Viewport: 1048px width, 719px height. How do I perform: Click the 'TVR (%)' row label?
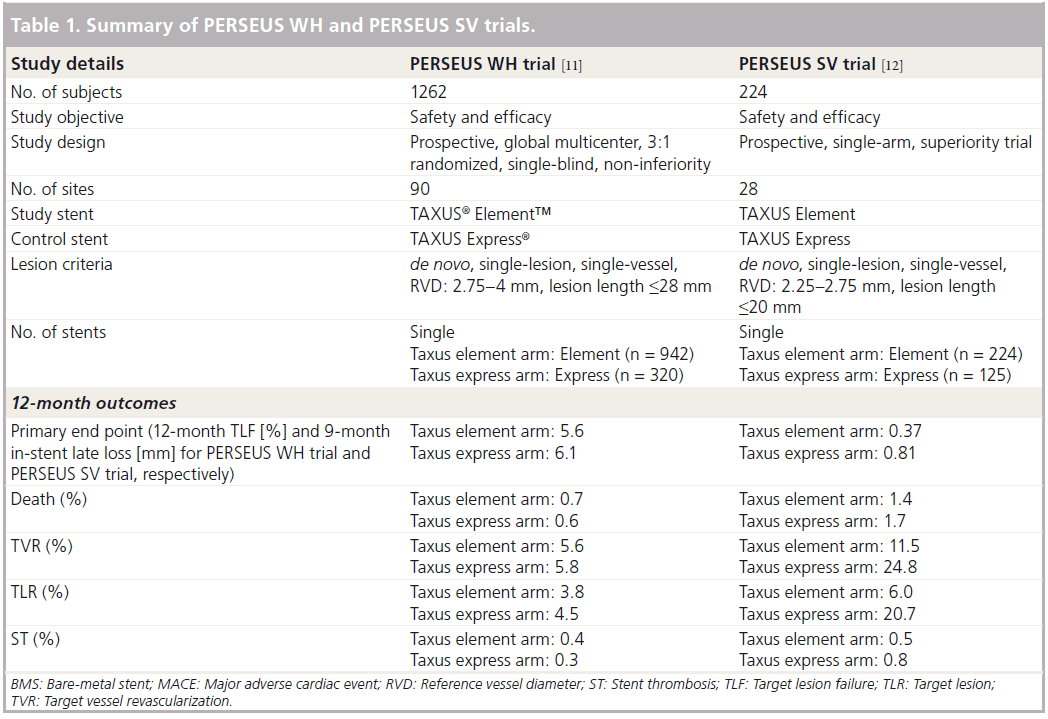41,546
